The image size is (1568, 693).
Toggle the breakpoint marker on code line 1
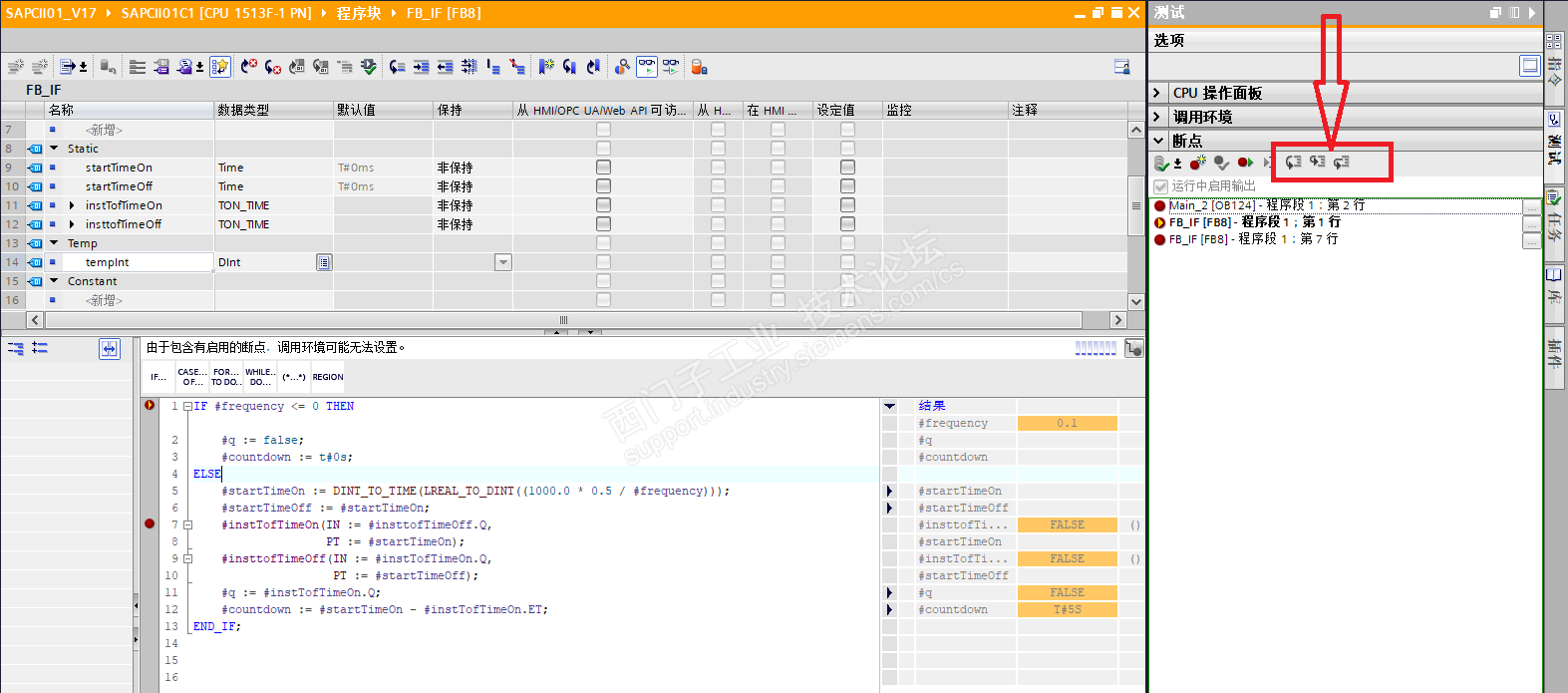point(150,406)
